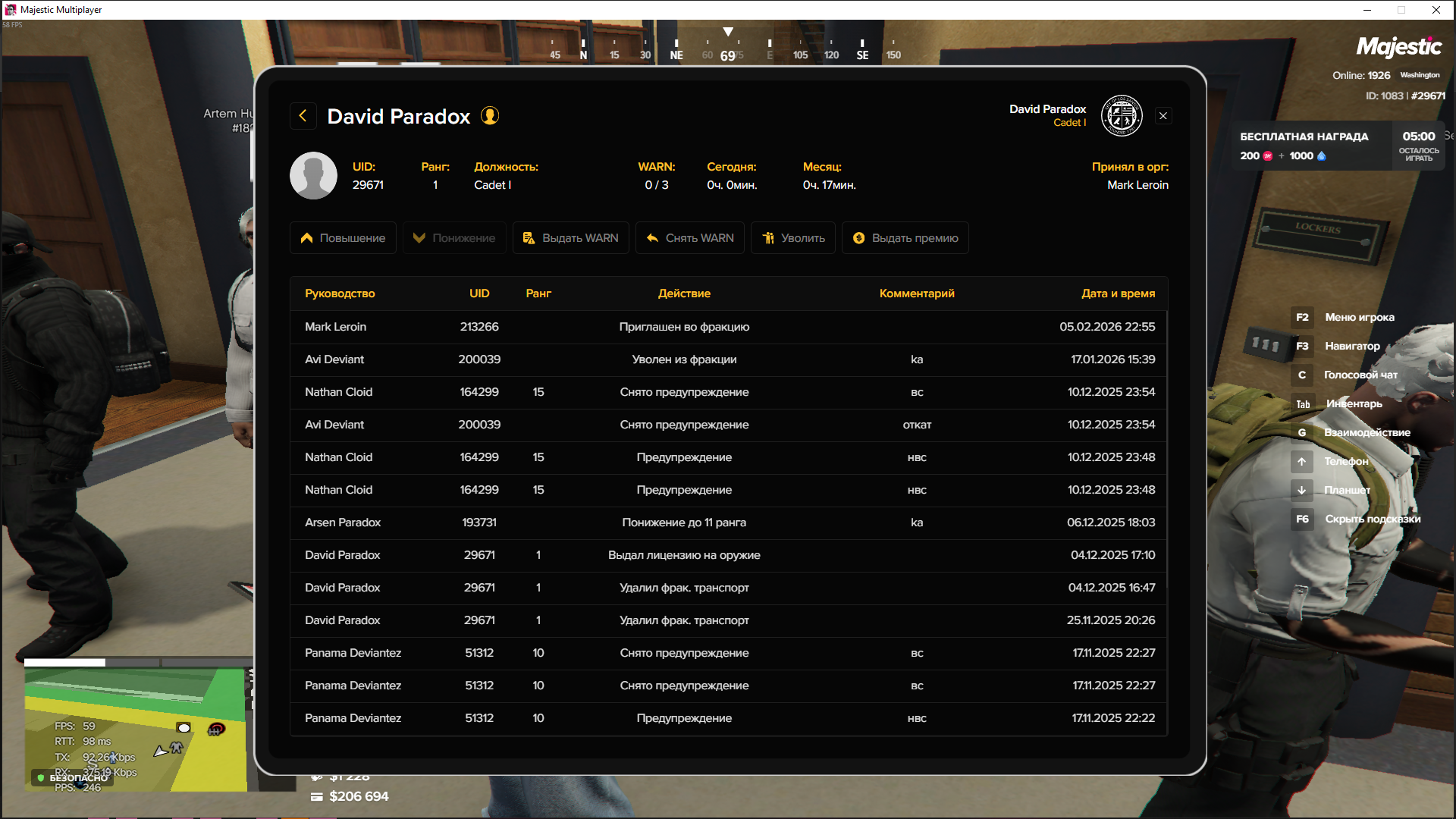Click Выдать премию bonus button
Viewport: 1456px width, 819px height.
coord(905,238)
